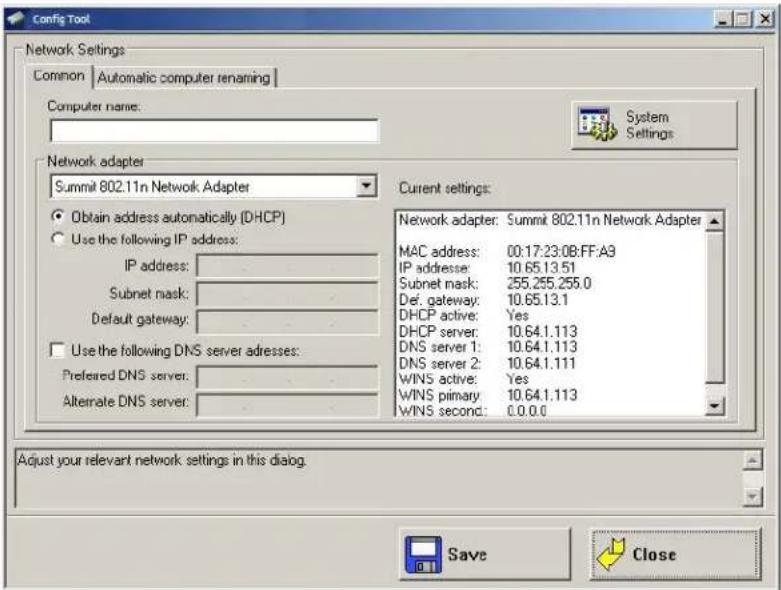Click the System Settings control panel icon
The height and width of the screenshot is (590, 781).
coord(597,124)
